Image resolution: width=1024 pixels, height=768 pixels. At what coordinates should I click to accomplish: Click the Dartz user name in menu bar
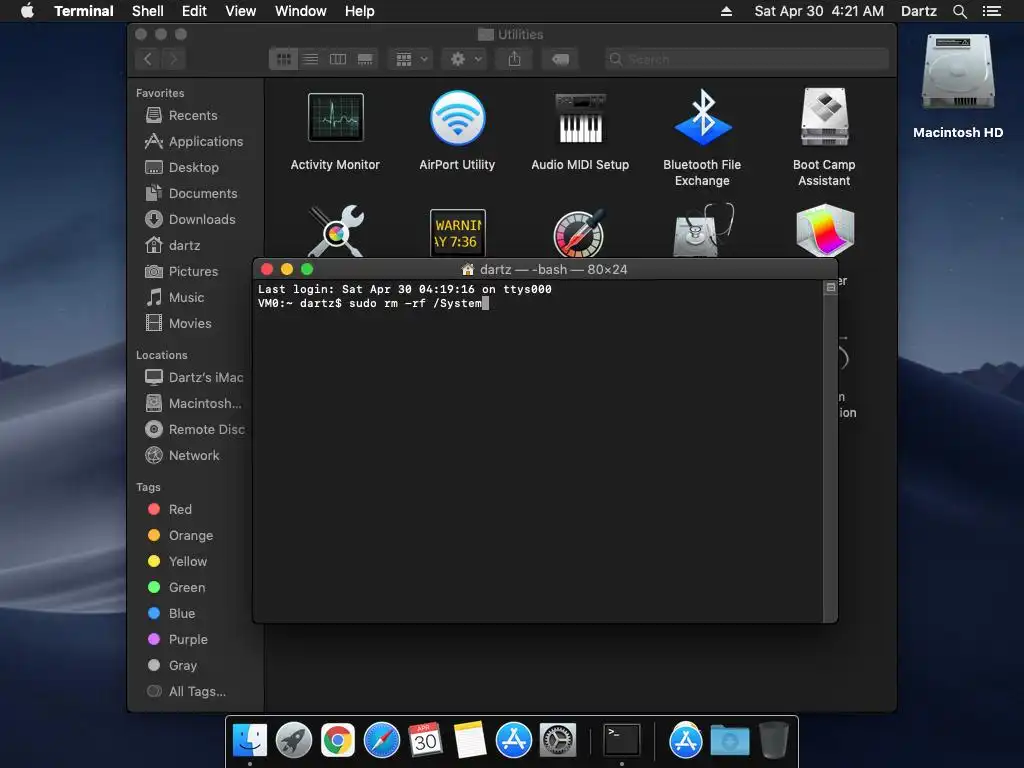918,11
